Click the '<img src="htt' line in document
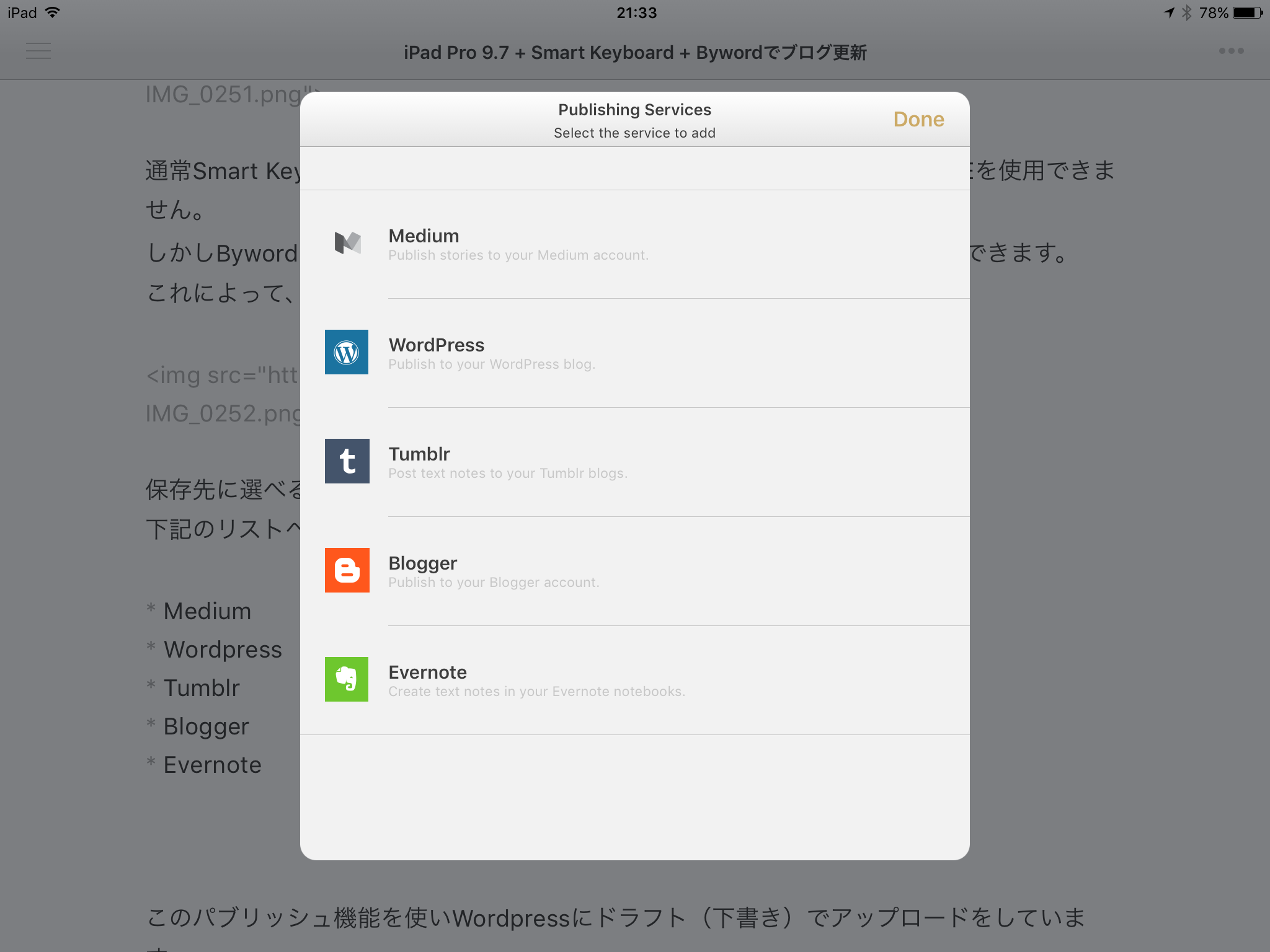 click(222, 375)
